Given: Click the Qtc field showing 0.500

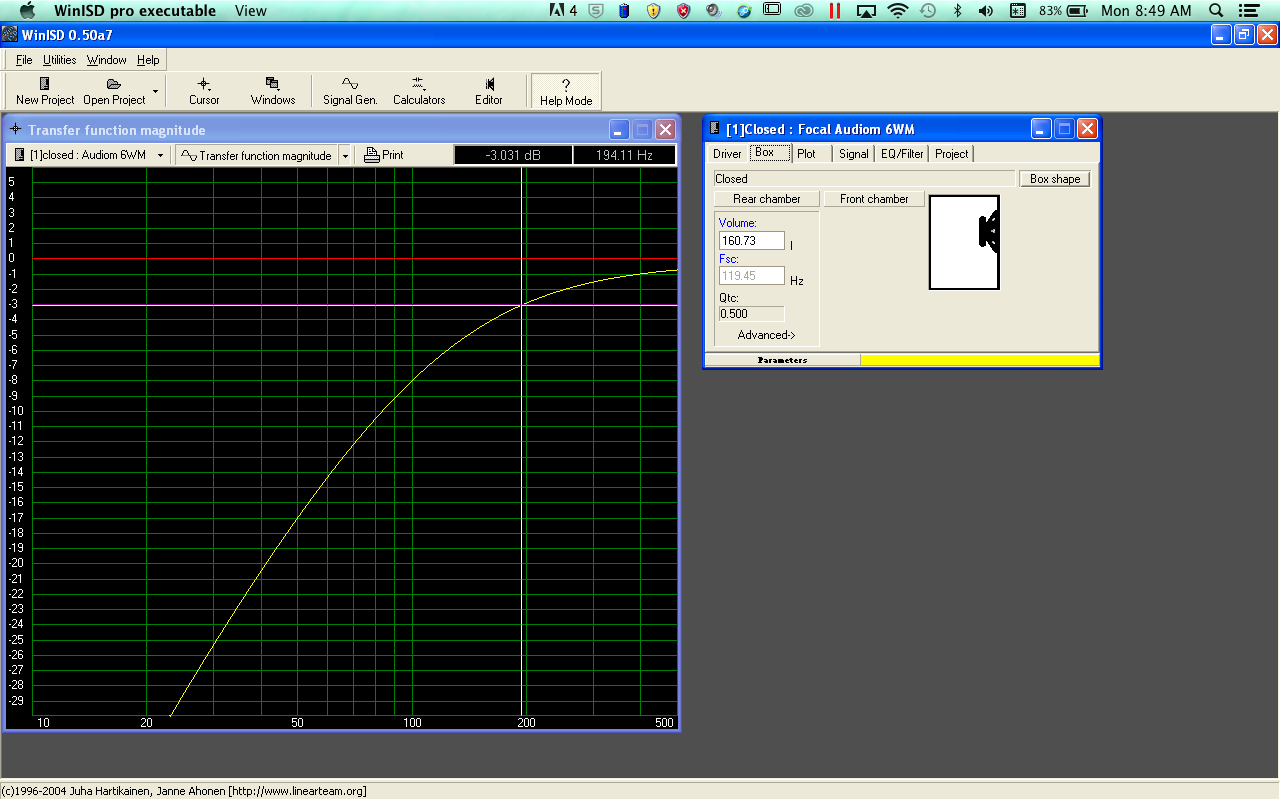Looking at the screenshot, I should click(x=752, y=313).
